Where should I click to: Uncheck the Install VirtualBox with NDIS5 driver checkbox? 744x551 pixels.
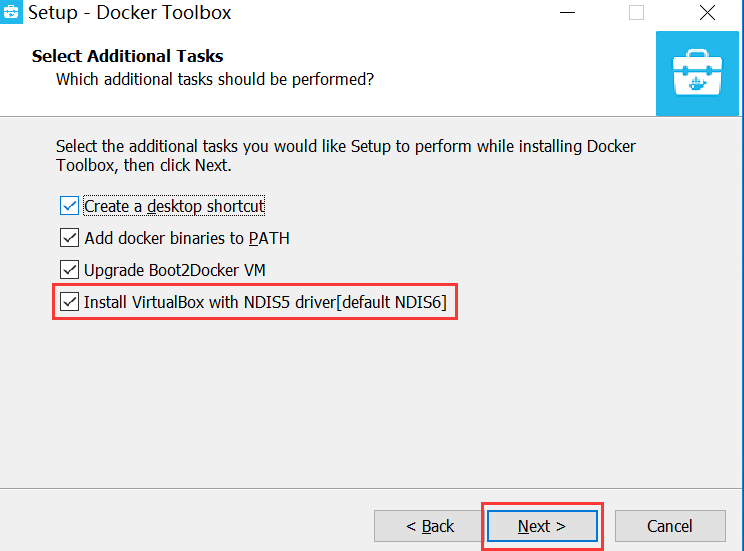[69, 302]
